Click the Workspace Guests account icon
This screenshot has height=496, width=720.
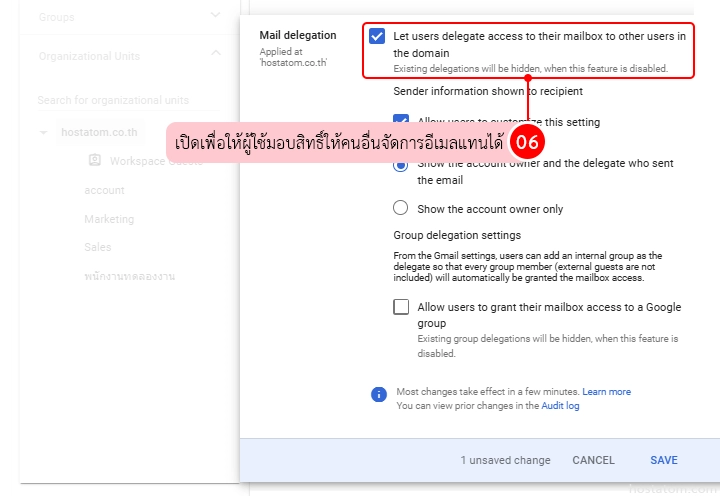click(x=95, y=160)
